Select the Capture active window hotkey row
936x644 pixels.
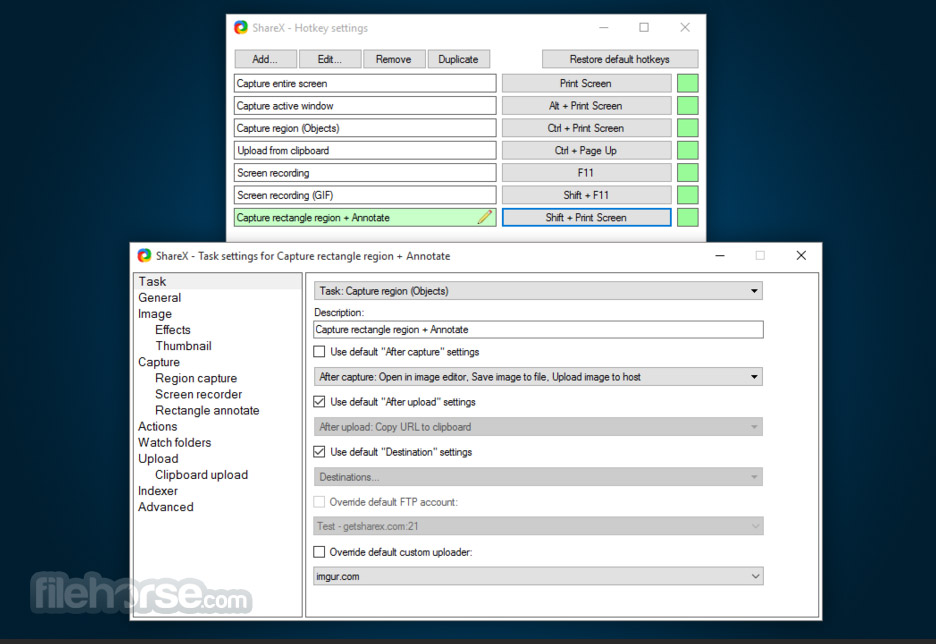[x=365, y=106]
